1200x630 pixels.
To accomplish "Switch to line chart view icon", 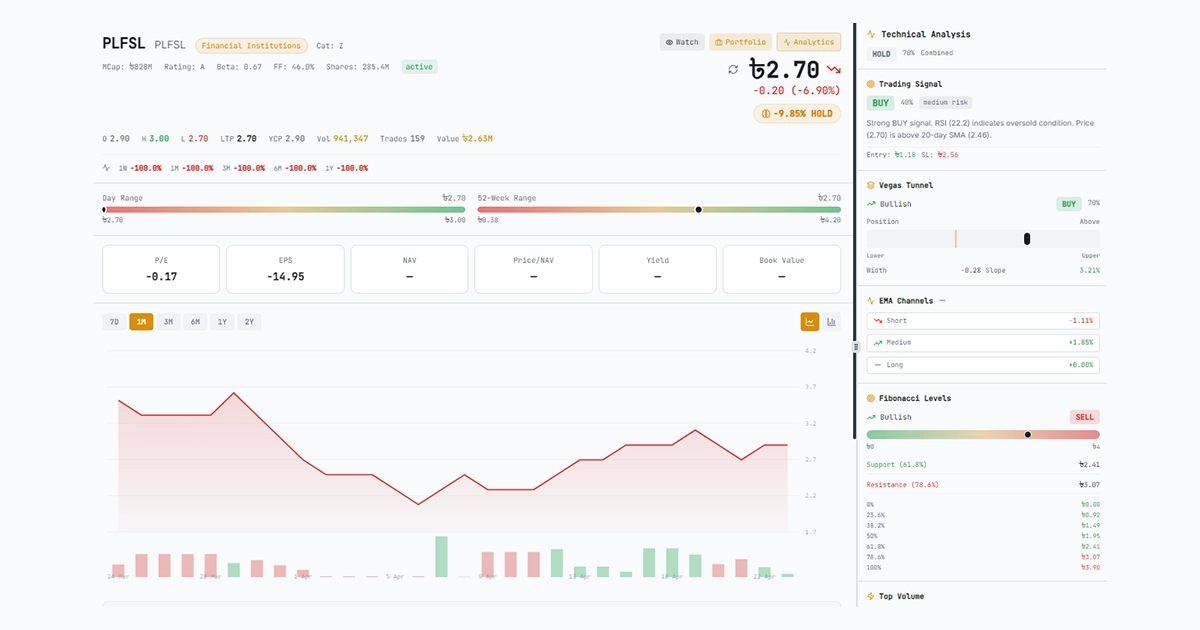I will tap(809, 321).
